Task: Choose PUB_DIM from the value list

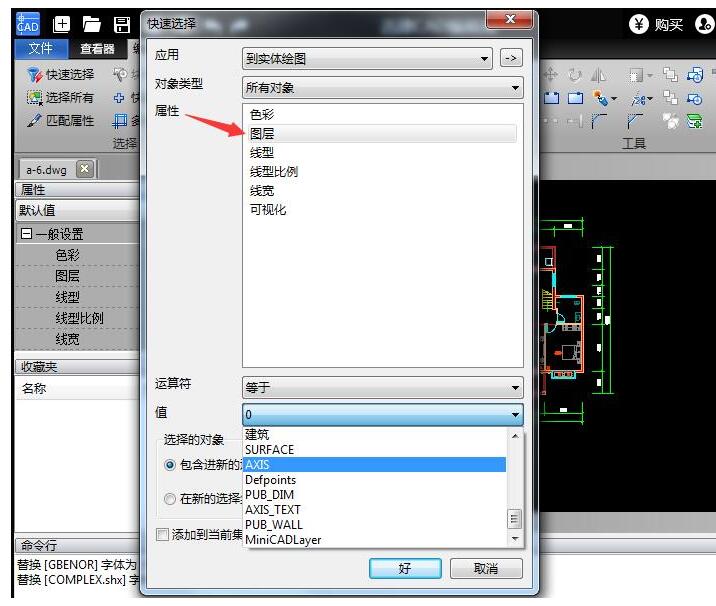Action: pos(374,495)
